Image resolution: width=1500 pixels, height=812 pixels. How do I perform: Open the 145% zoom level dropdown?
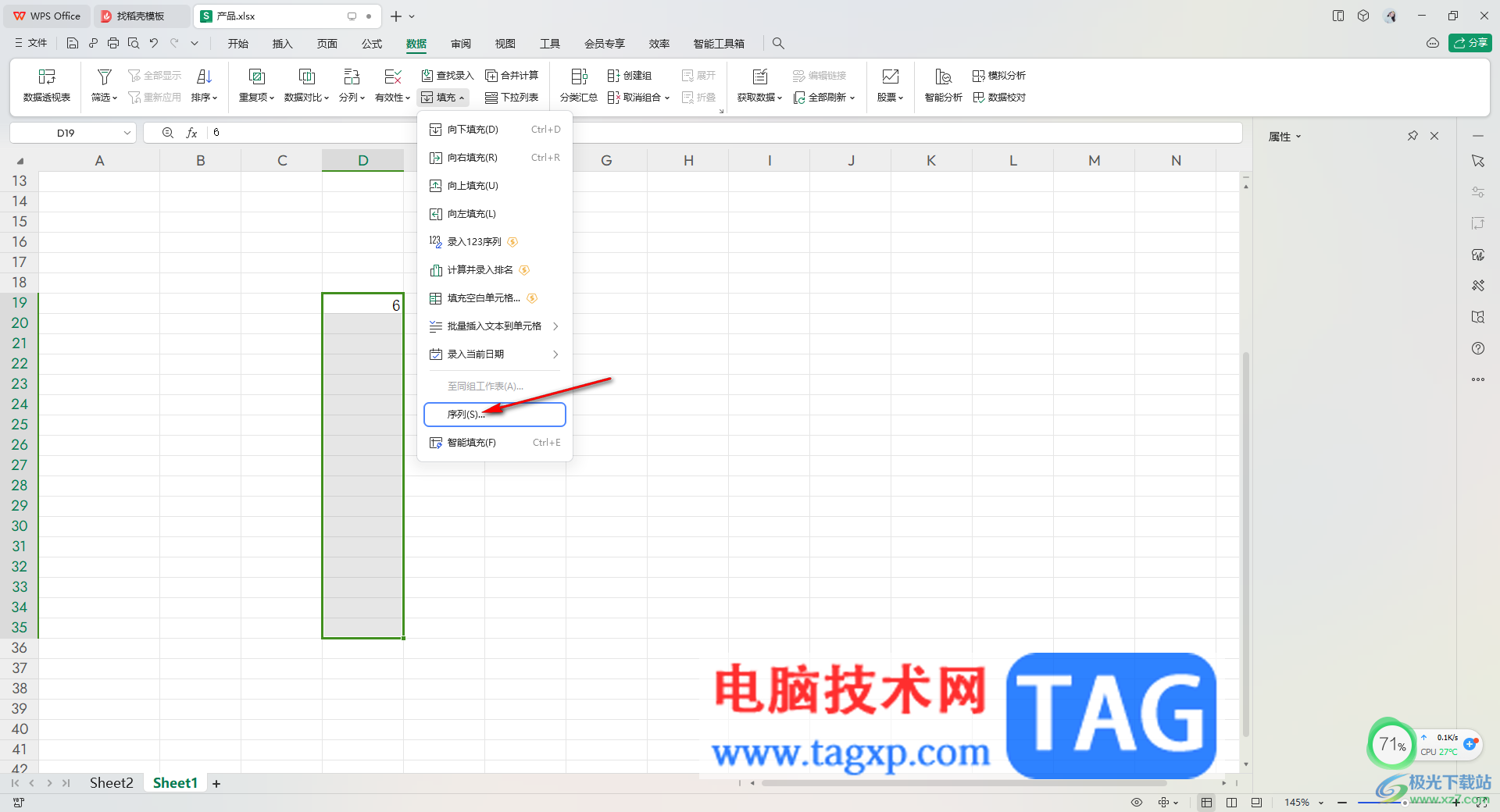pyautogui.click(x=1321, y=803)
